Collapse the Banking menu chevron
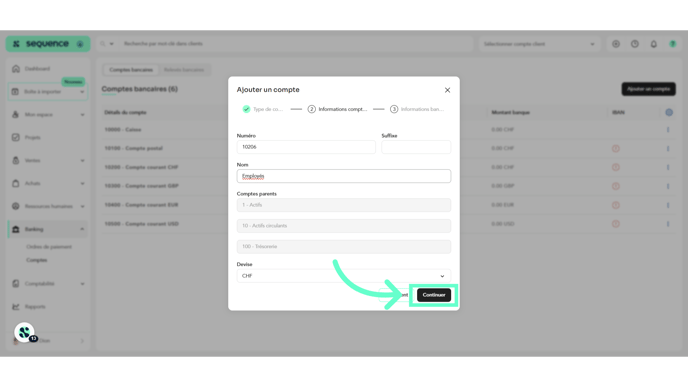 coord(82,229)
